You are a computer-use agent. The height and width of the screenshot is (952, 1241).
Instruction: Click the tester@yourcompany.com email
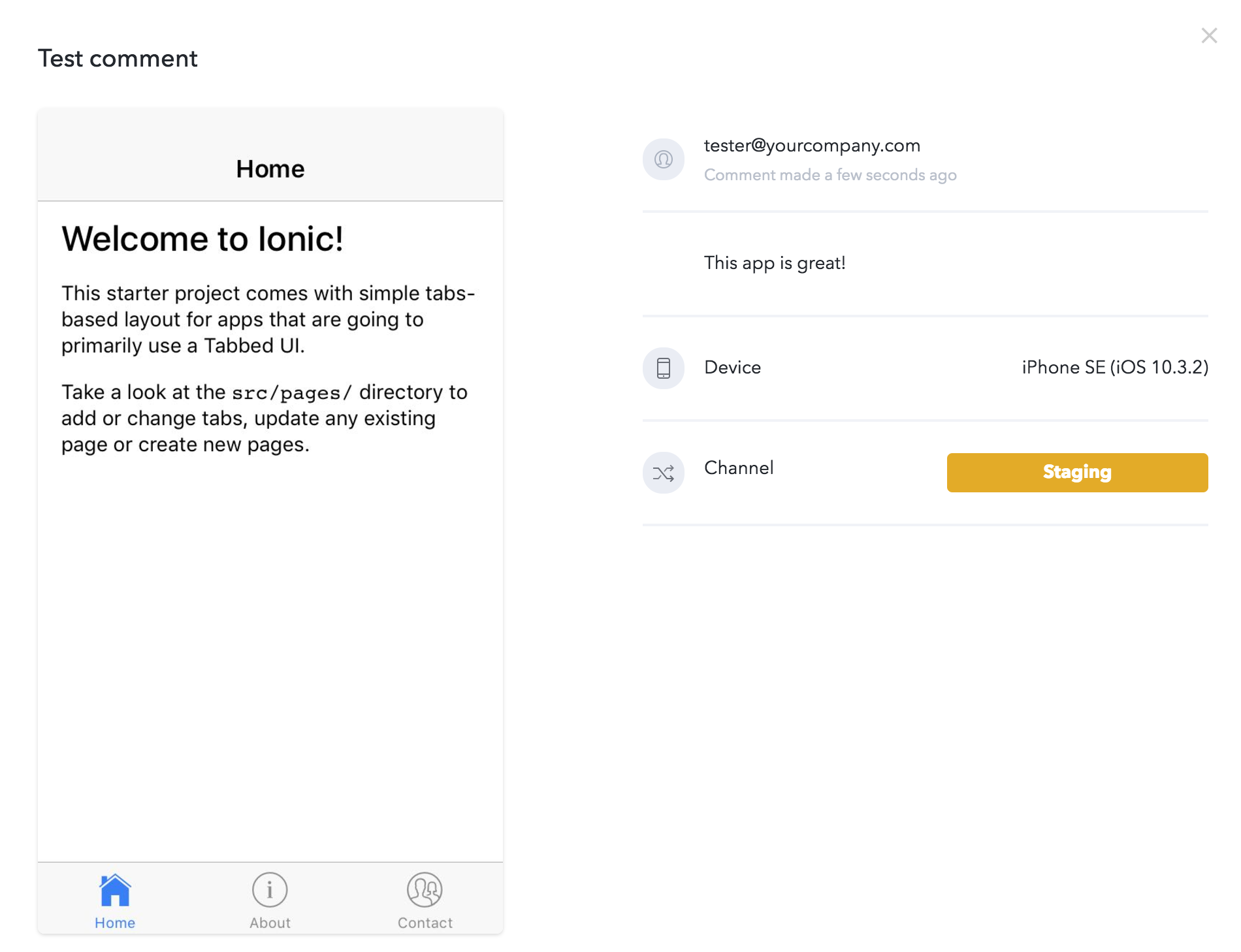point(812,146)
